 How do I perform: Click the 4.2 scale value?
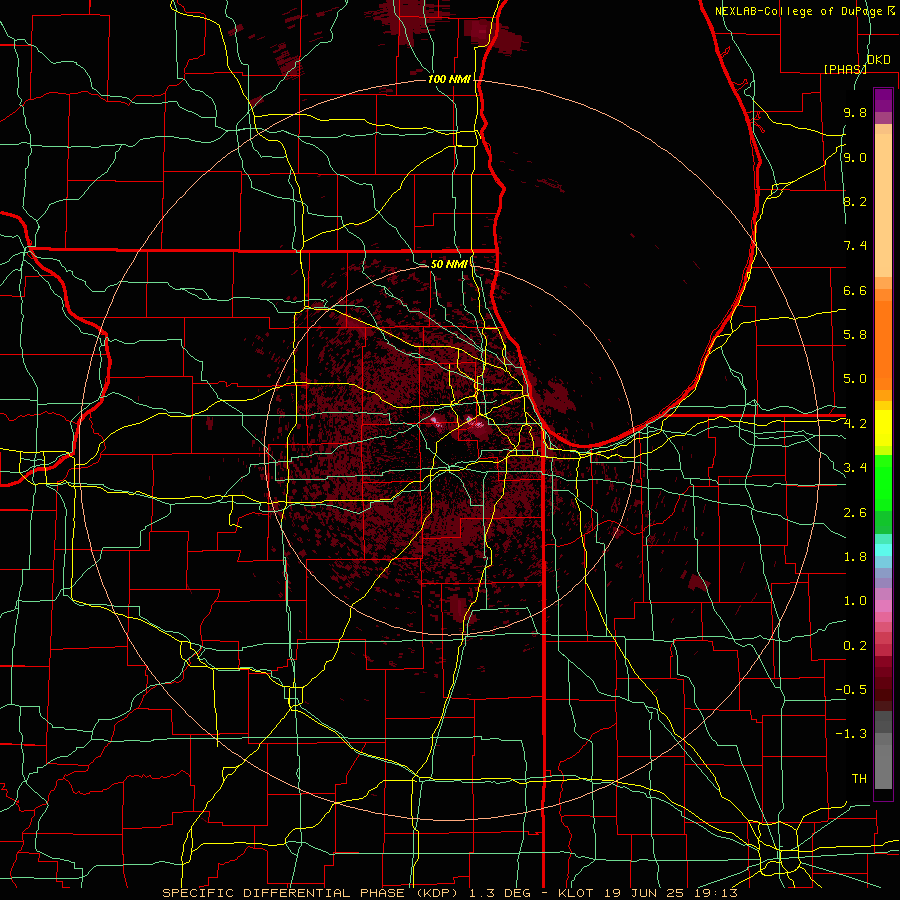[x=855, y=424]
